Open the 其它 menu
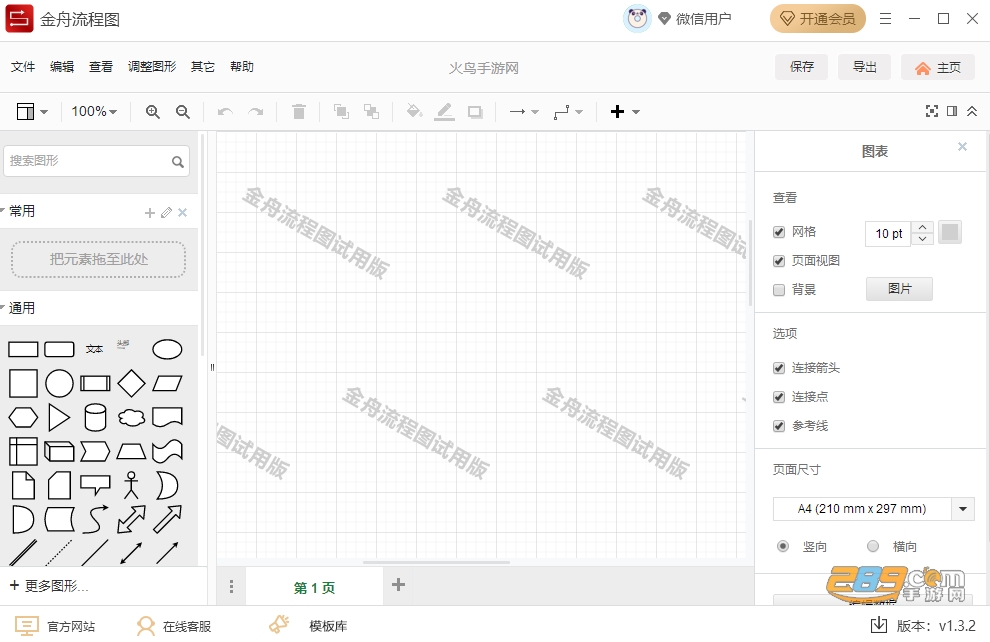990x642 pixels. (x=203, y=67)
